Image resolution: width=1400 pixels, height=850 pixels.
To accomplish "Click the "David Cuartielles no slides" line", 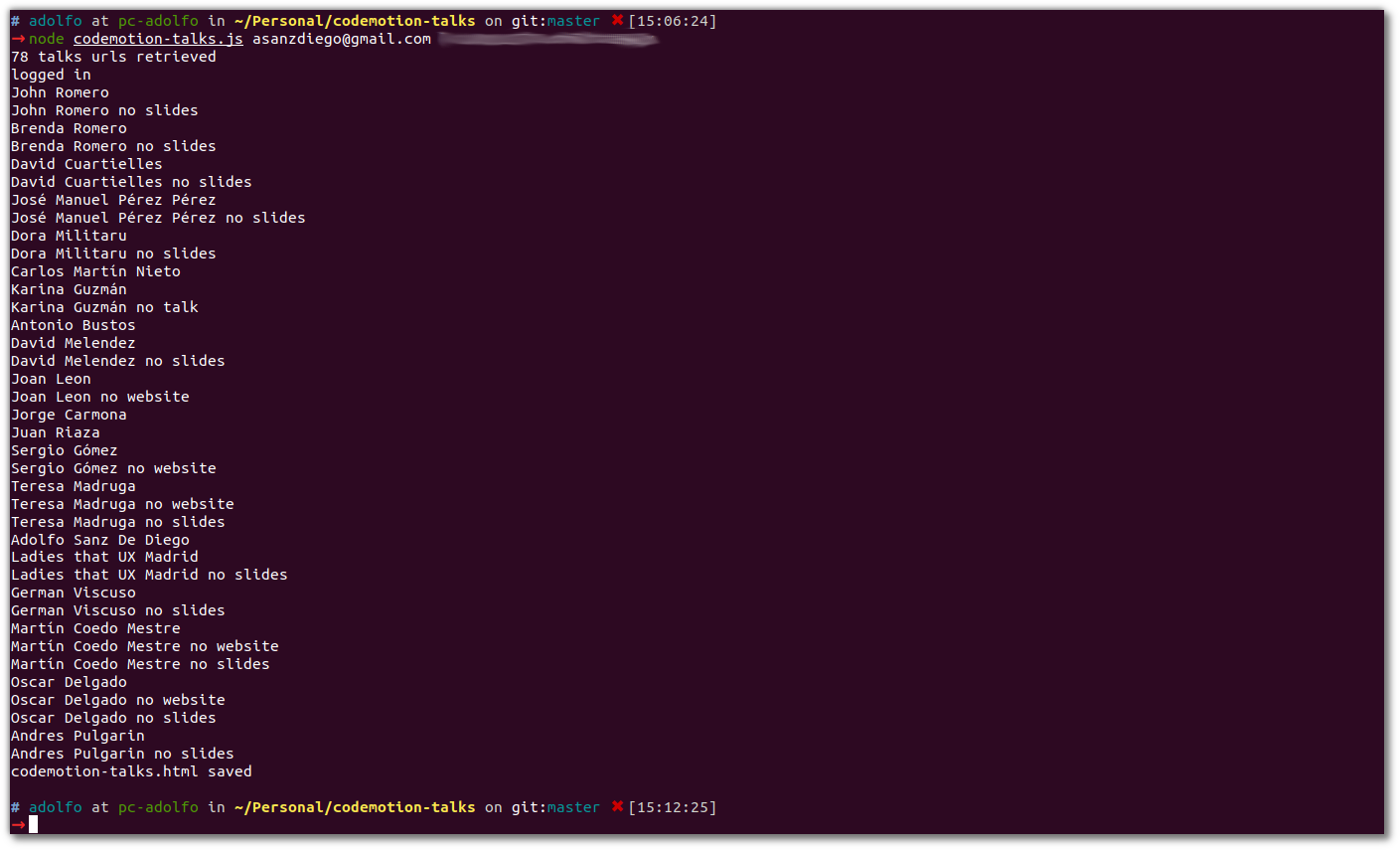I will point(131,182).
